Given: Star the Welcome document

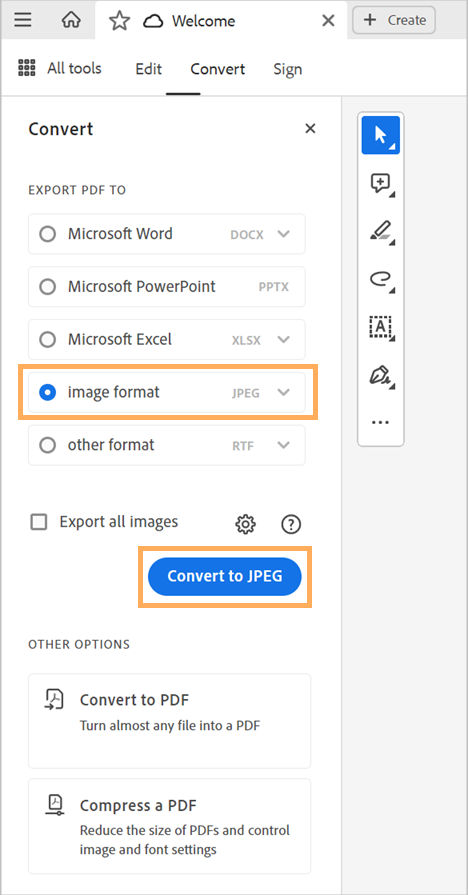Looking at the screenshot, I should click(119, 21).
